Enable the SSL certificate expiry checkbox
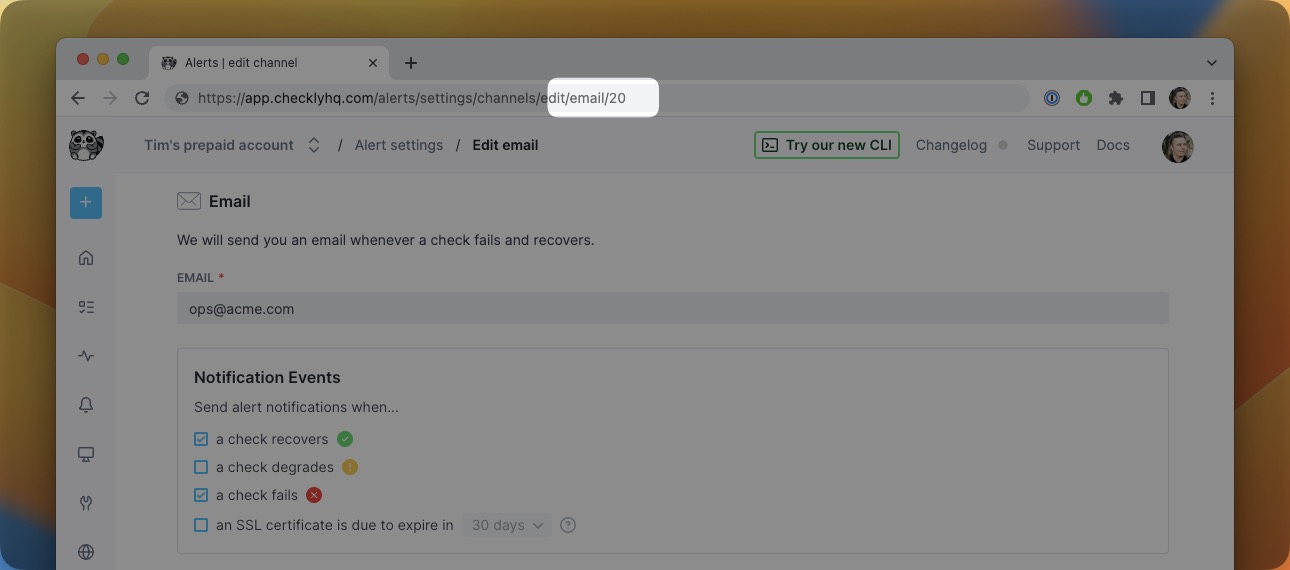 coord(201,525)
